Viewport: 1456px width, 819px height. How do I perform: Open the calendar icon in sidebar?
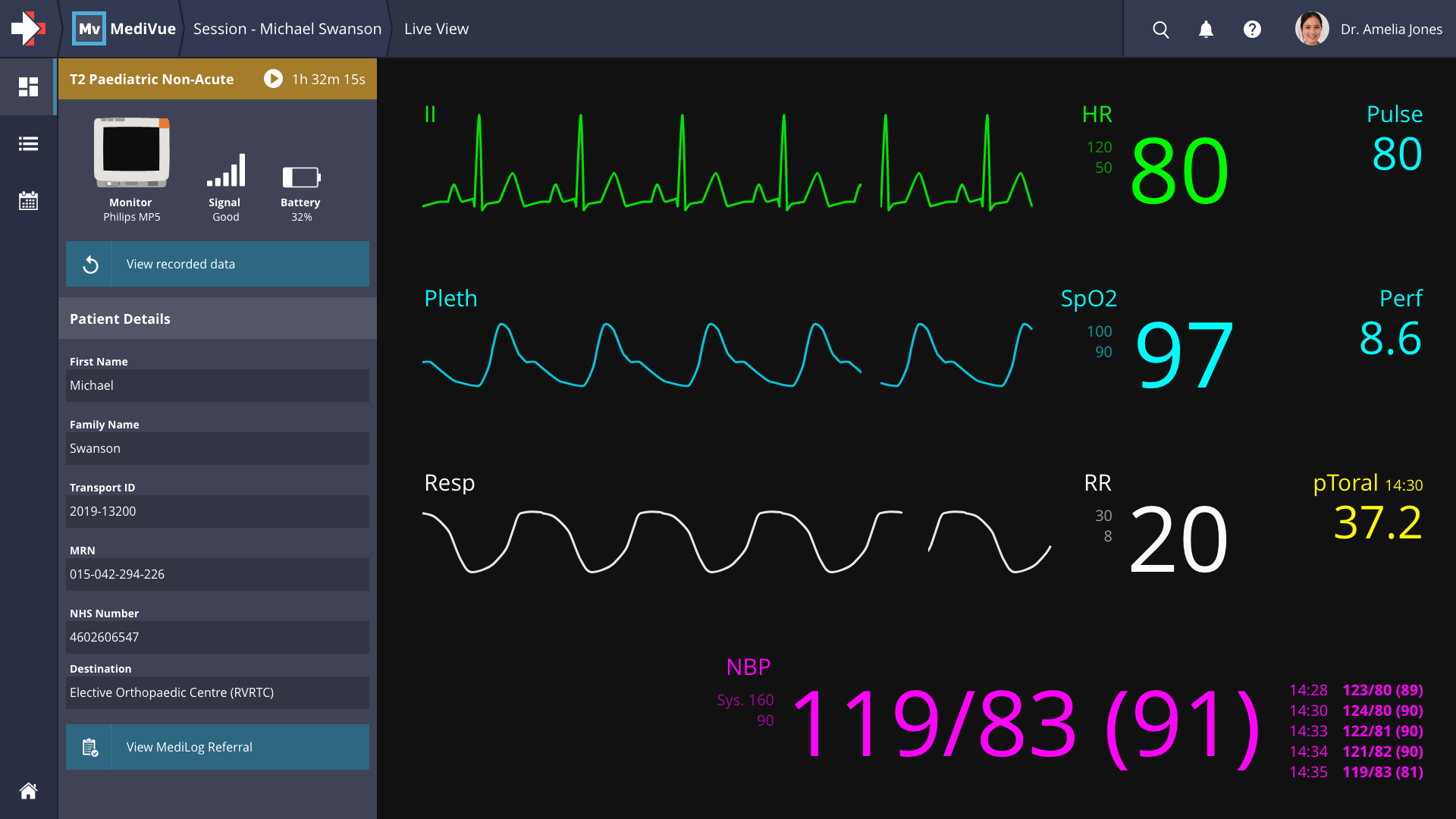(28, 201)
